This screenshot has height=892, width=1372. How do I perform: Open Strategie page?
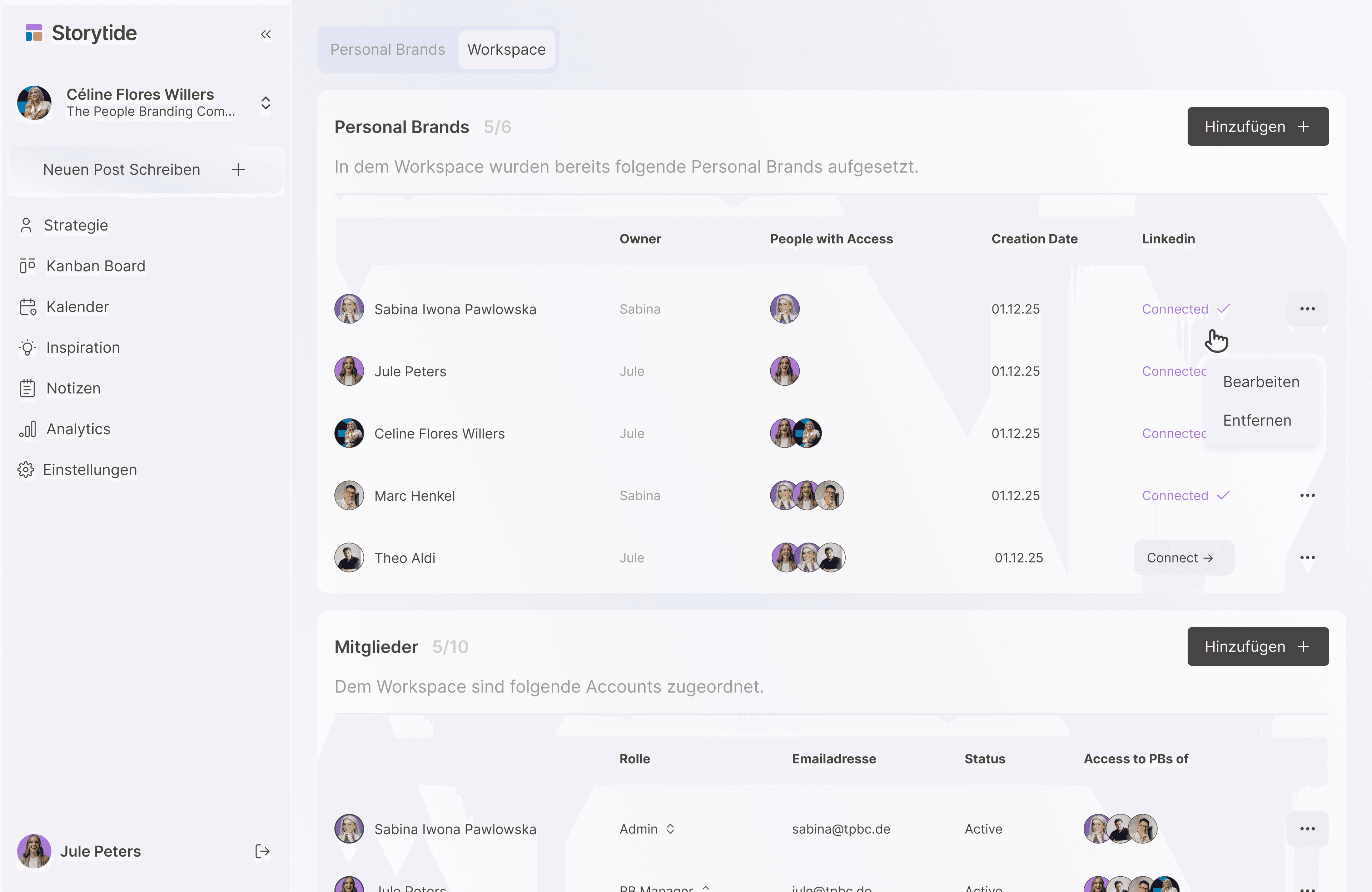[x=75, y=226]
